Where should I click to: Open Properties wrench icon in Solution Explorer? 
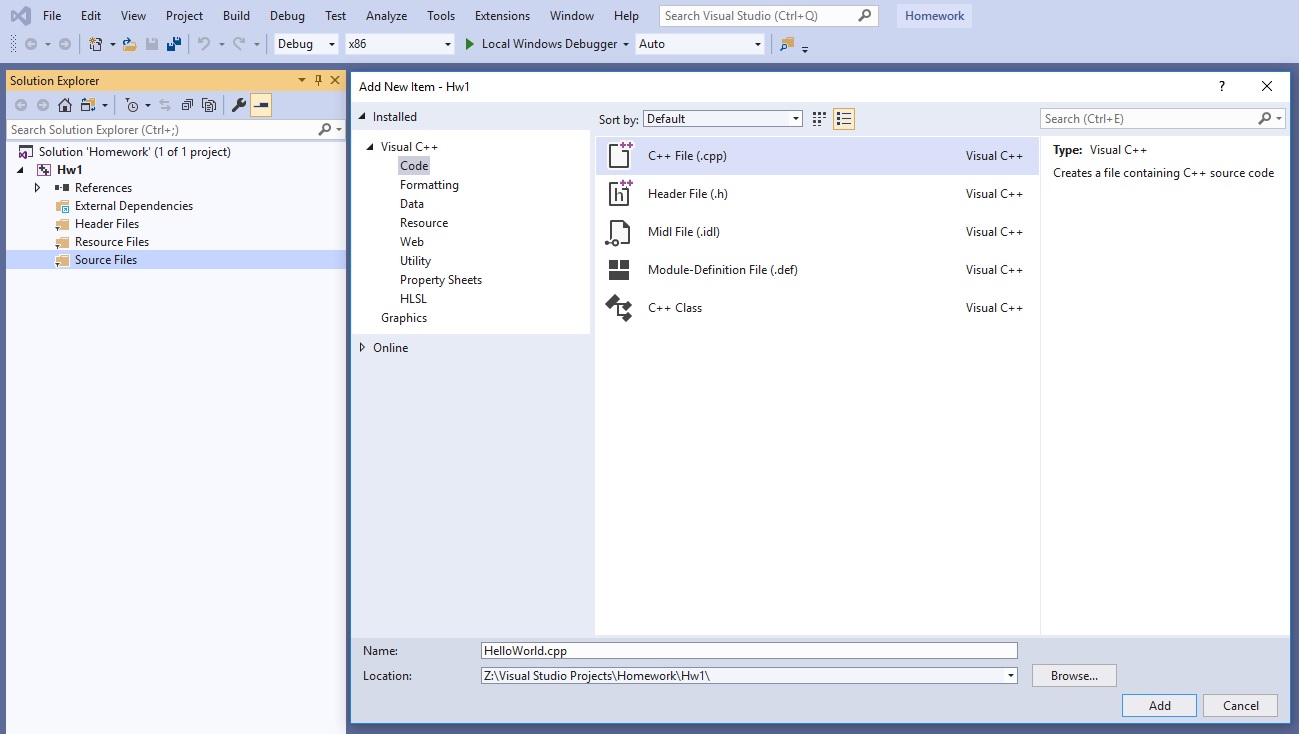[239, 105]
